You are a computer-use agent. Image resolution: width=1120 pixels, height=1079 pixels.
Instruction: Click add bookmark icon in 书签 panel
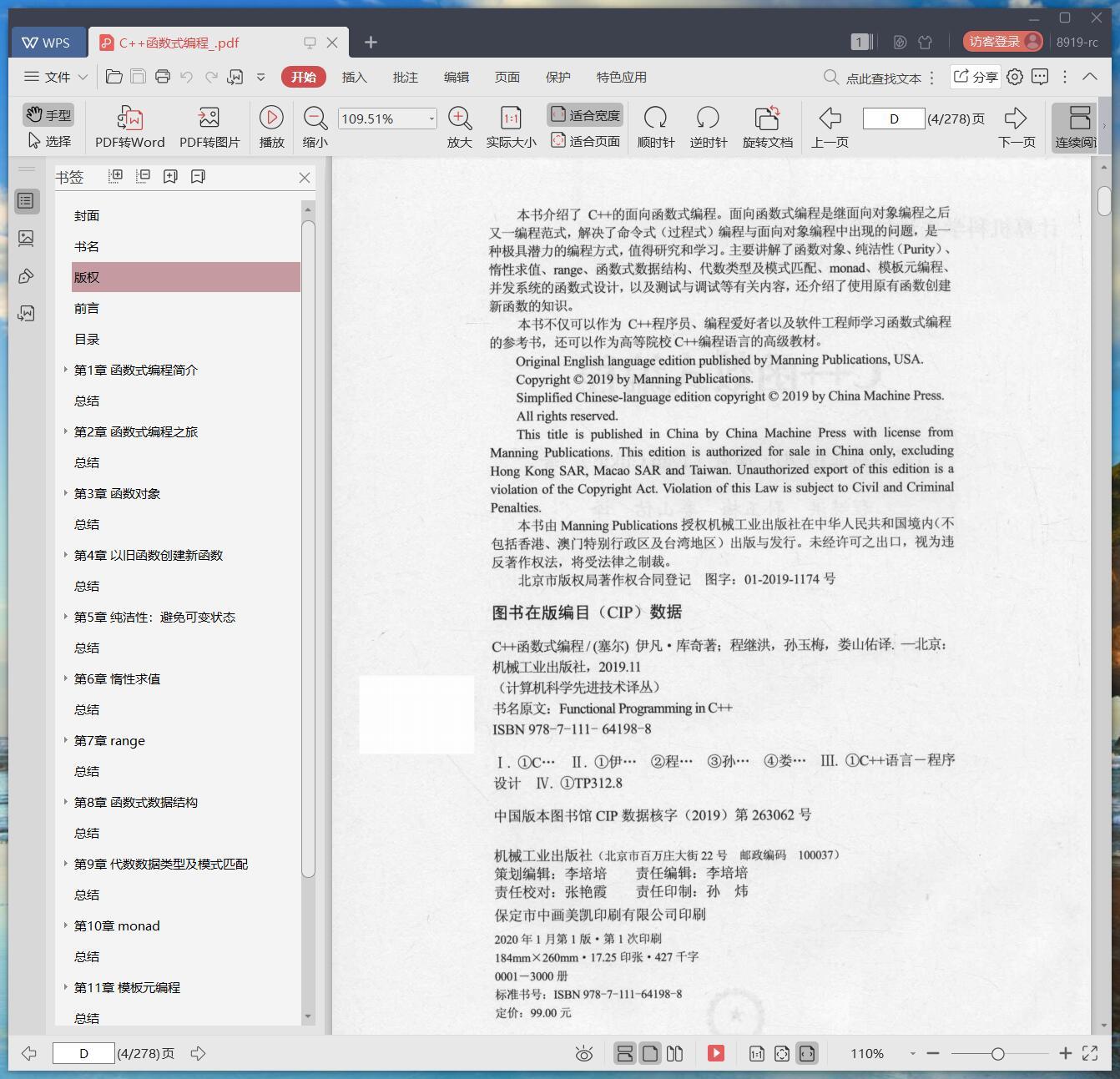(x=170, y=176)
